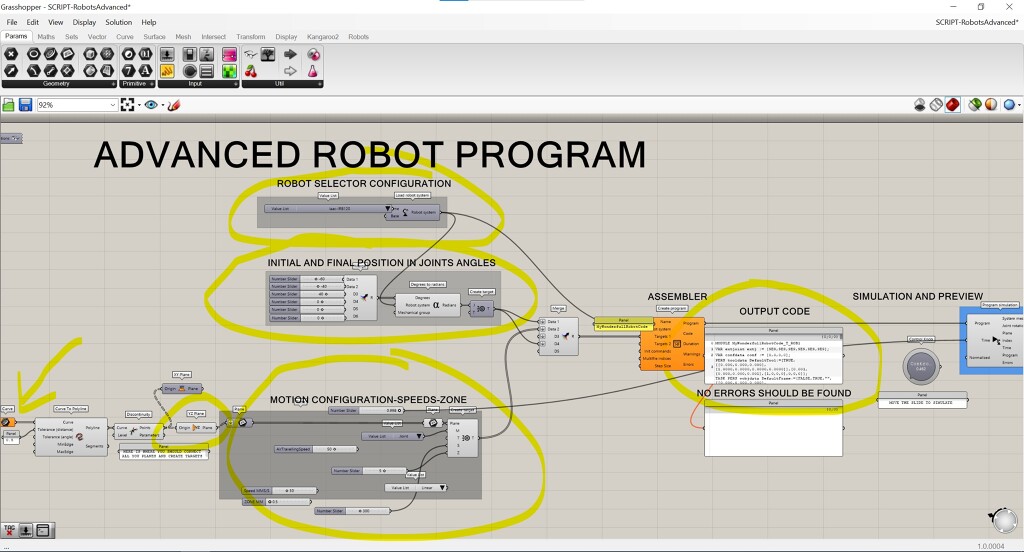Open file with the green folder icon

(x=8, y=105)
